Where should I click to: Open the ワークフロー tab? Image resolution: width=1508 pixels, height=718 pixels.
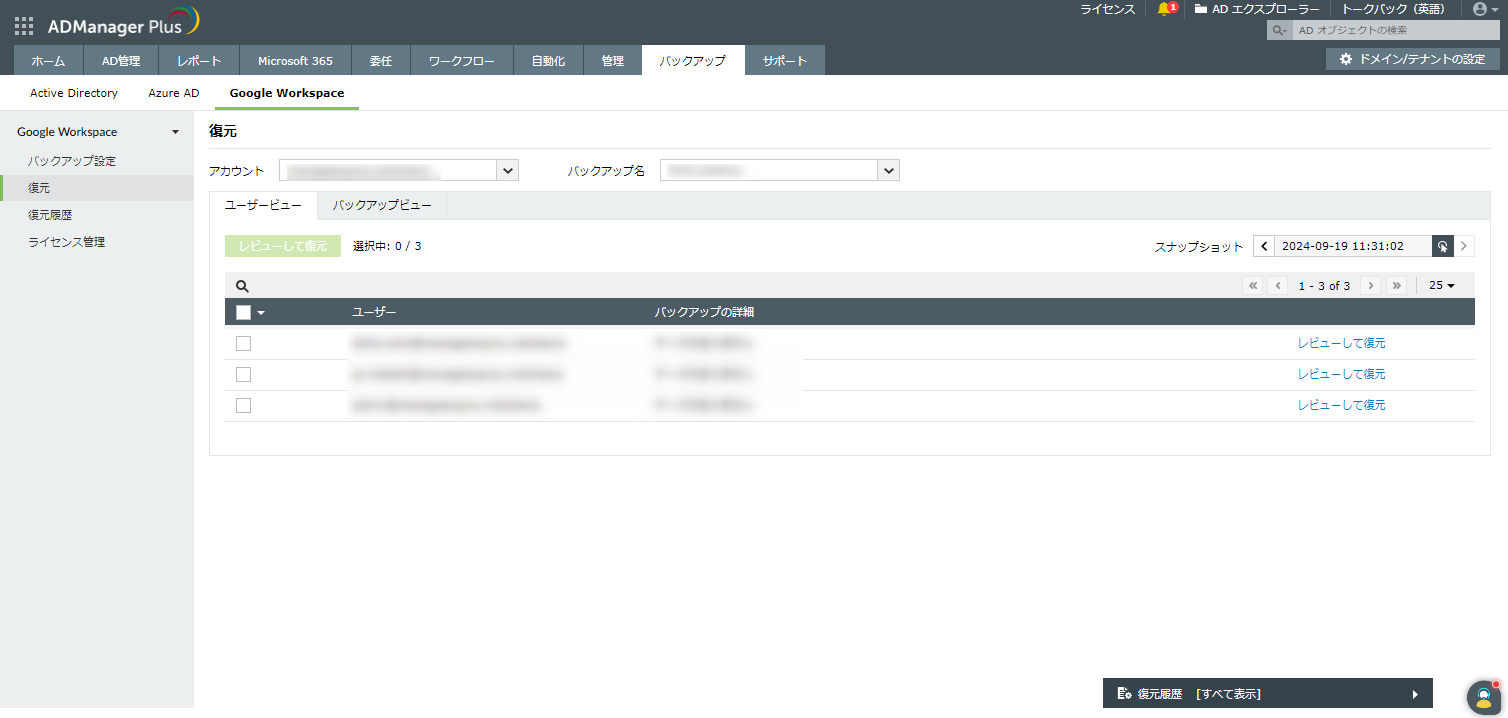coord(461,61)
